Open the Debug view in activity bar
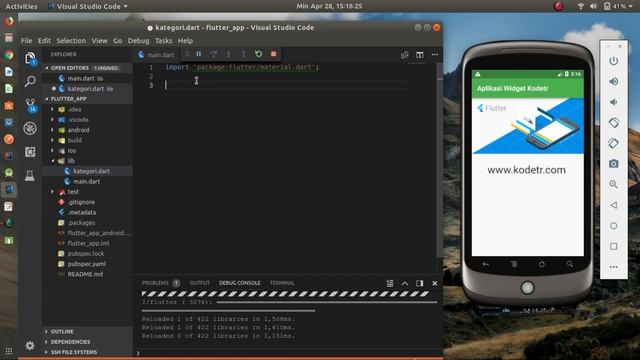Screen dimensions: 640x360 click(x=30, y=129)
